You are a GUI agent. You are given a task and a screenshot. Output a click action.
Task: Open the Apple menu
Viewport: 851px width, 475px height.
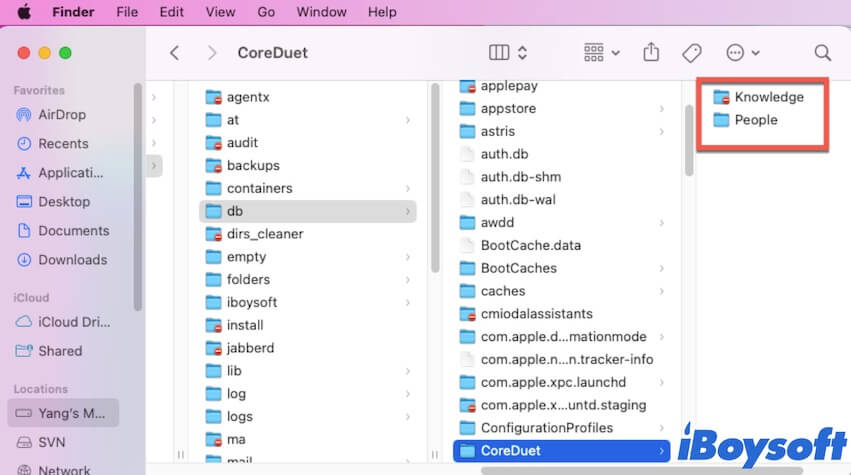click(24, 11)
